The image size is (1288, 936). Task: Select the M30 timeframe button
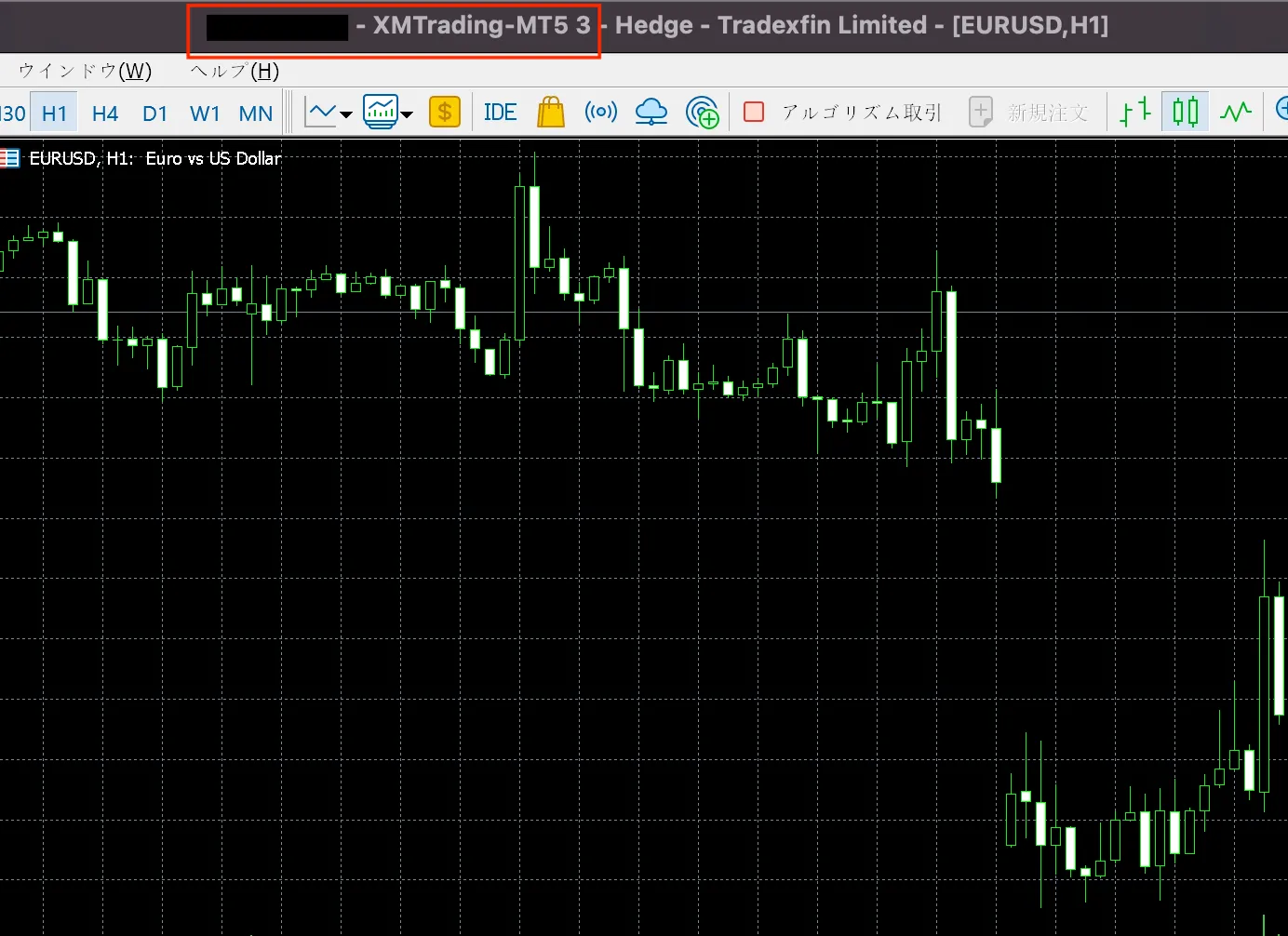click(12, 114)
